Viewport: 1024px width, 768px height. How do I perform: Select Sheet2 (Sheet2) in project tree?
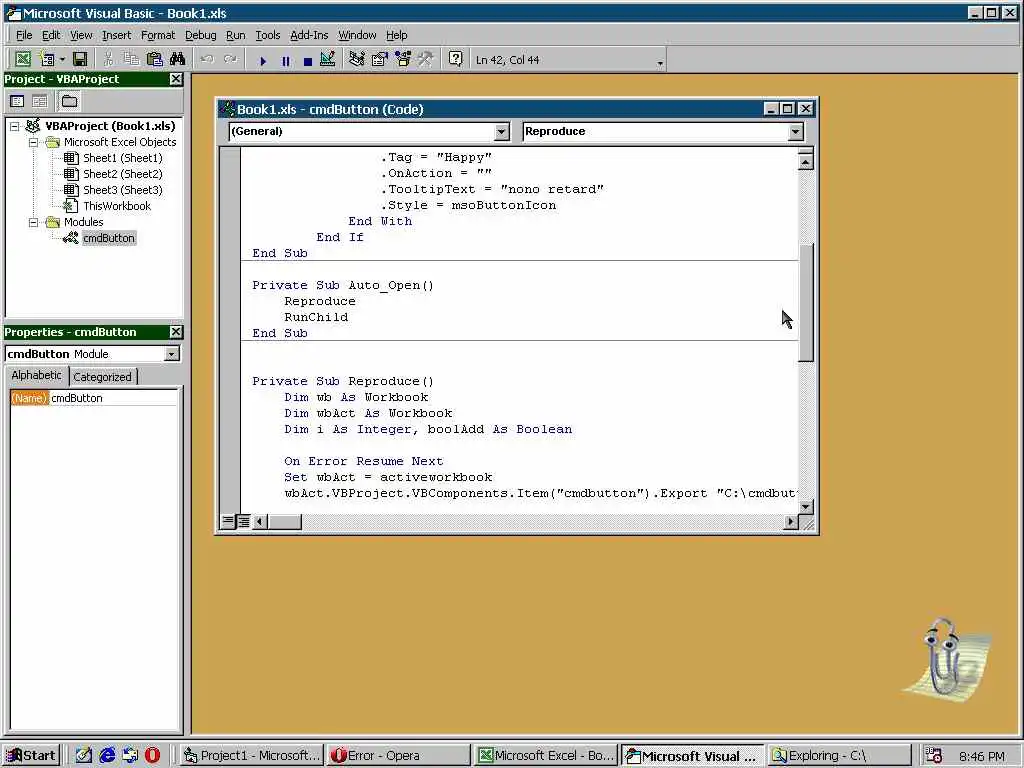point(123,174)
